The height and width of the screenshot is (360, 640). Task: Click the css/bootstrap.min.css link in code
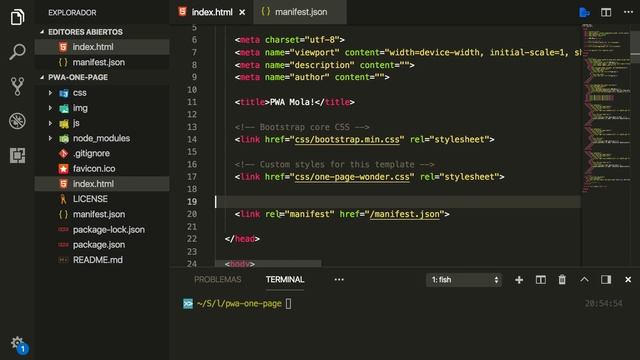[x=347, y=140]
